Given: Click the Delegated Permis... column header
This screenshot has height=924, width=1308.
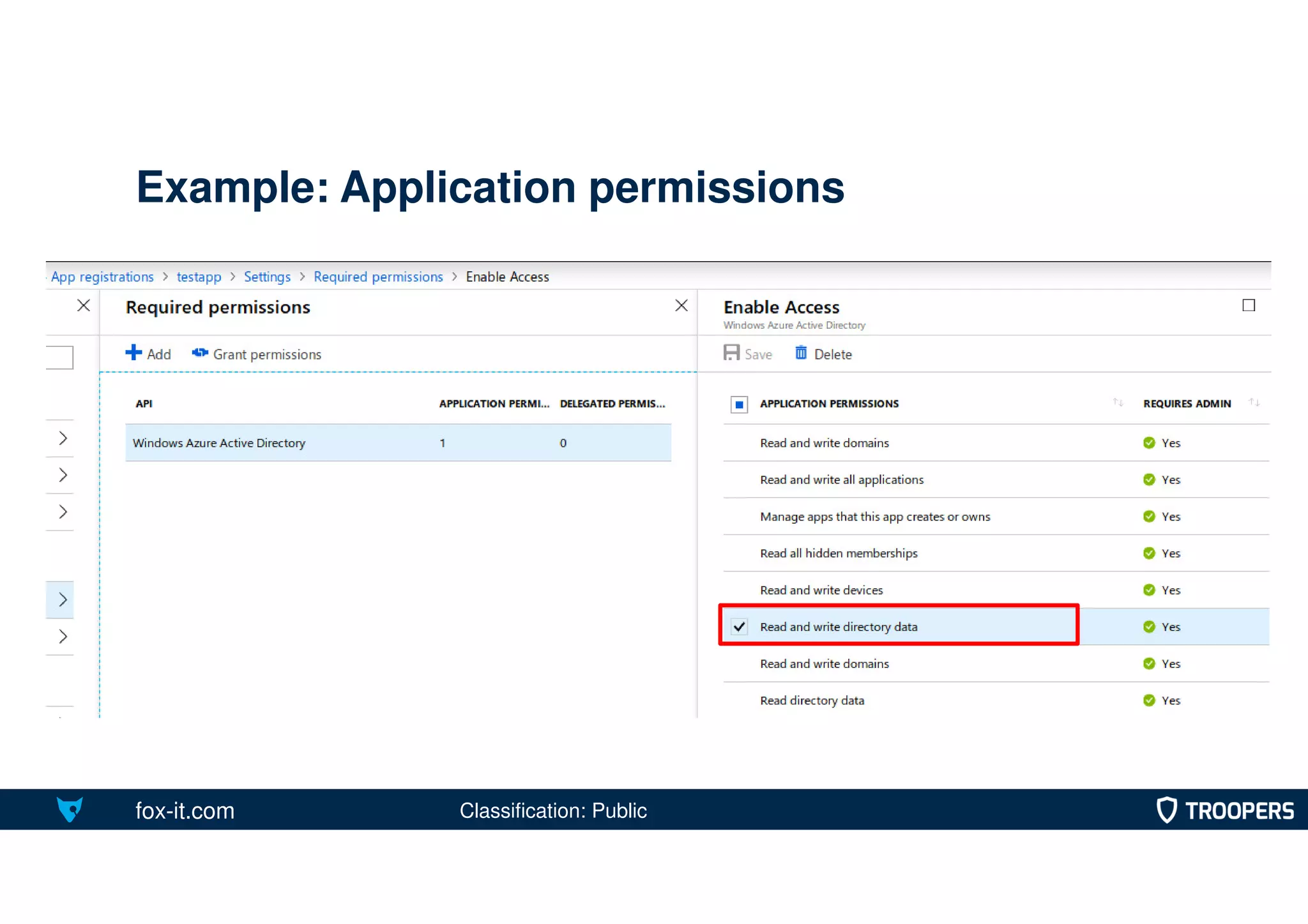Looking at the screenshot, I should point(612,404).
